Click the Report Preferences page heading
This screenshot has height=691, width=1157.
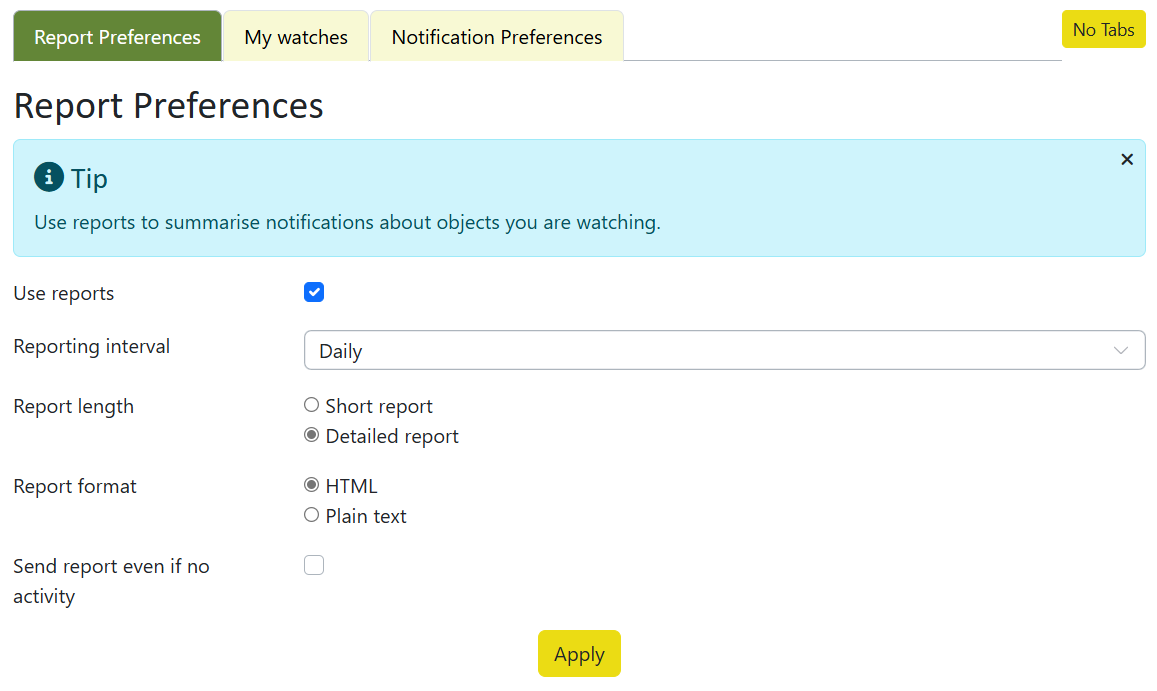[x=168, y=106]
